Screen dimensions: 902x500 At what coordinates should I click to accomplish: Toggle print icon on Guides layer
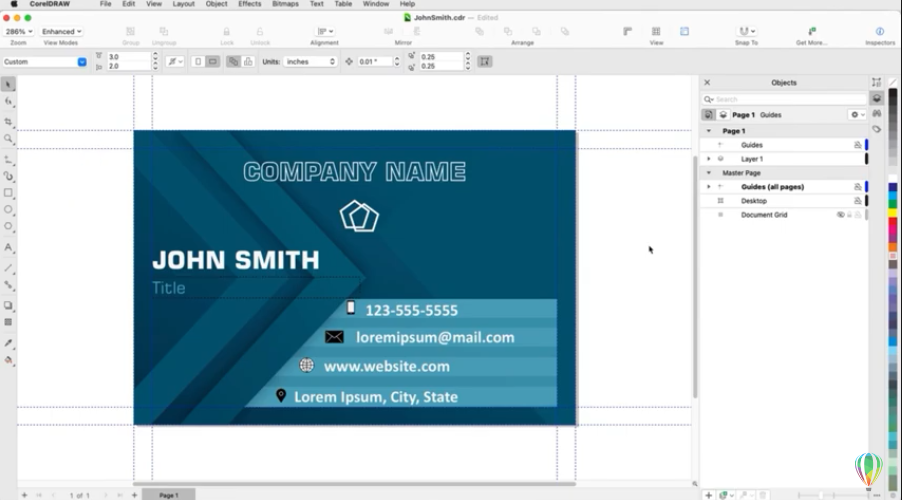858,145
